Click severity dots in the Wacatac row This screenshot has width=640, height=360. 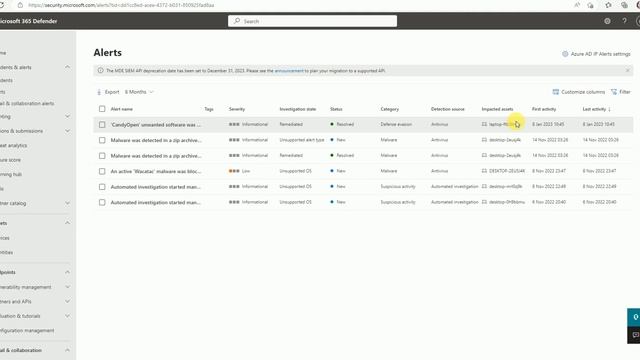pos(234,171)
